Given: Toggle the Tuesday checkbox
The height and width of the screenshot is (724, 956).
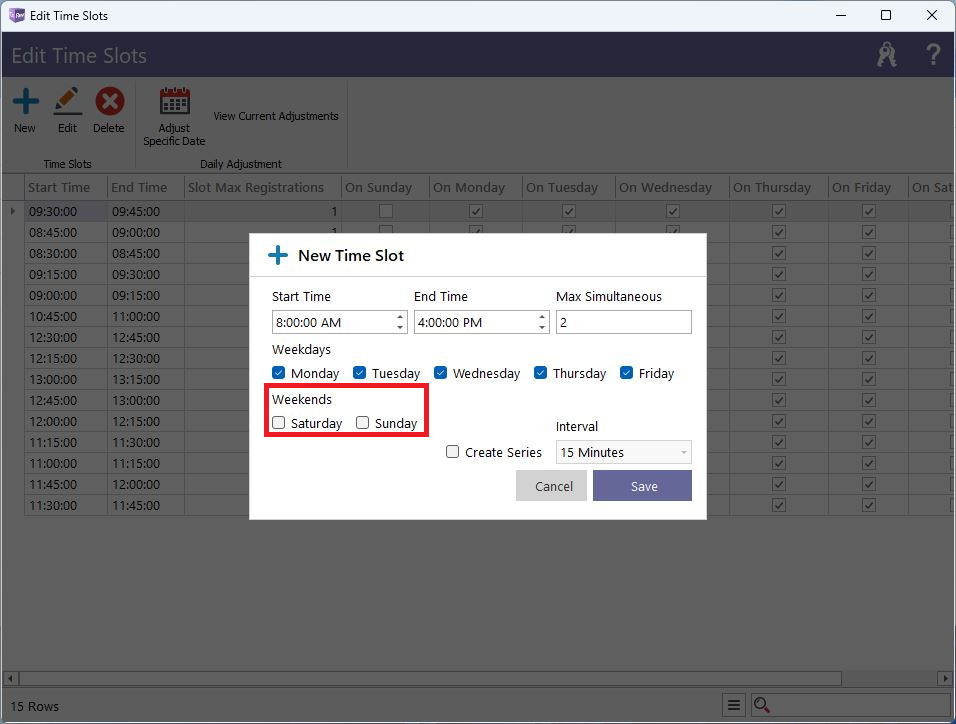Looking at the screenshot, I should (x=360, y=373).
